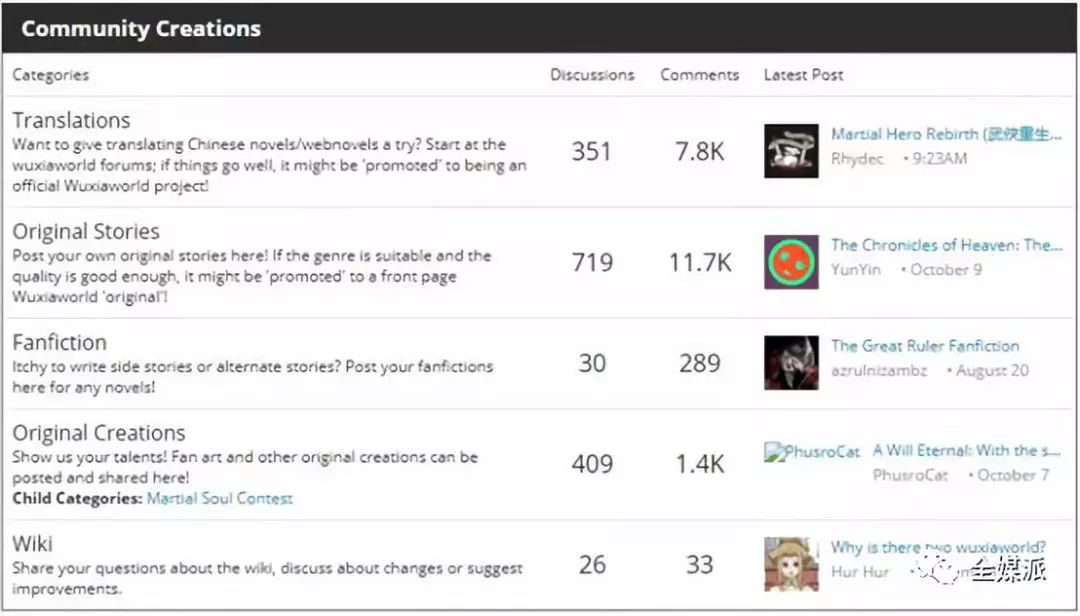Open Rhydec's avatar in Translations row
This screenshot has width=1080, height=616.
click(x=791, y=151)
